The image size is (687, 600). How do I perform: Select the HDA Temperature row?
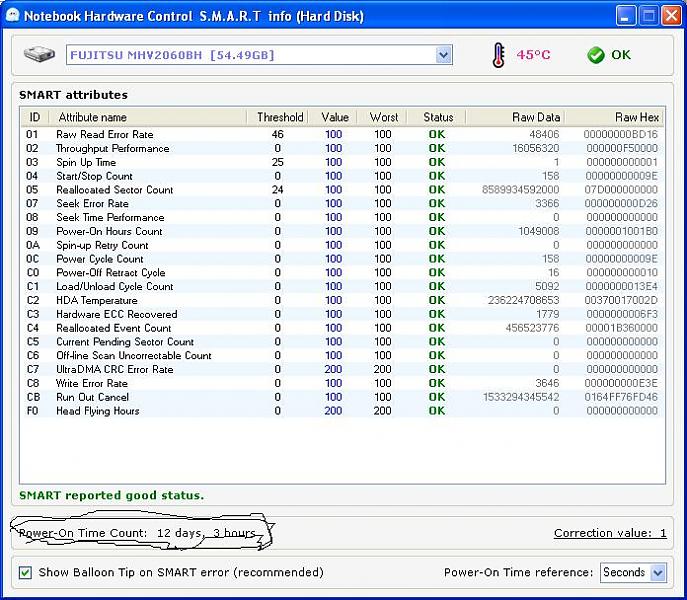click(x=96, y=300)
